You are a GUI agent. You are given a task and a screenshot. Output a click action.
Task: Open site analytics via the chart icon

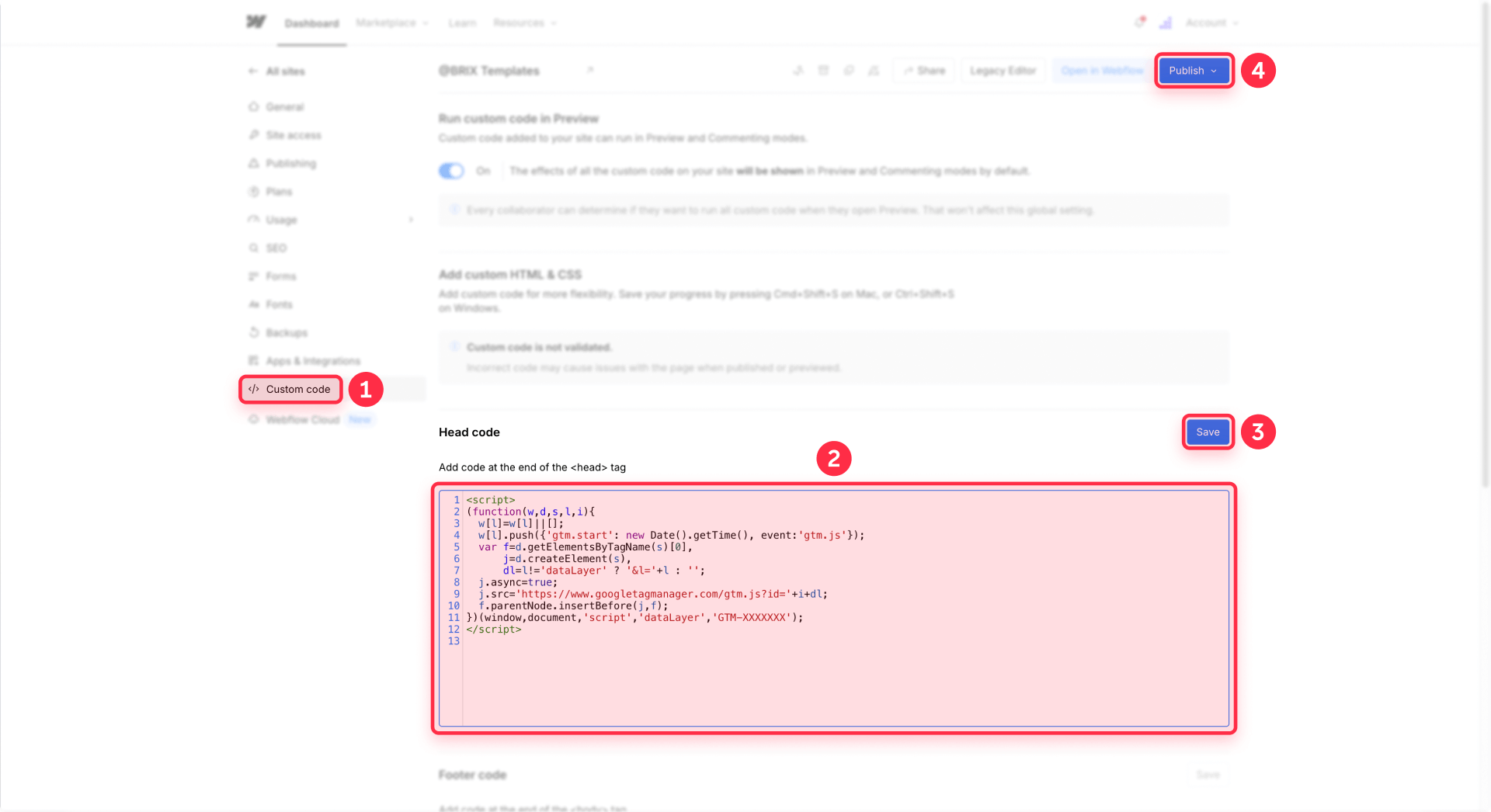[1165, 23]
